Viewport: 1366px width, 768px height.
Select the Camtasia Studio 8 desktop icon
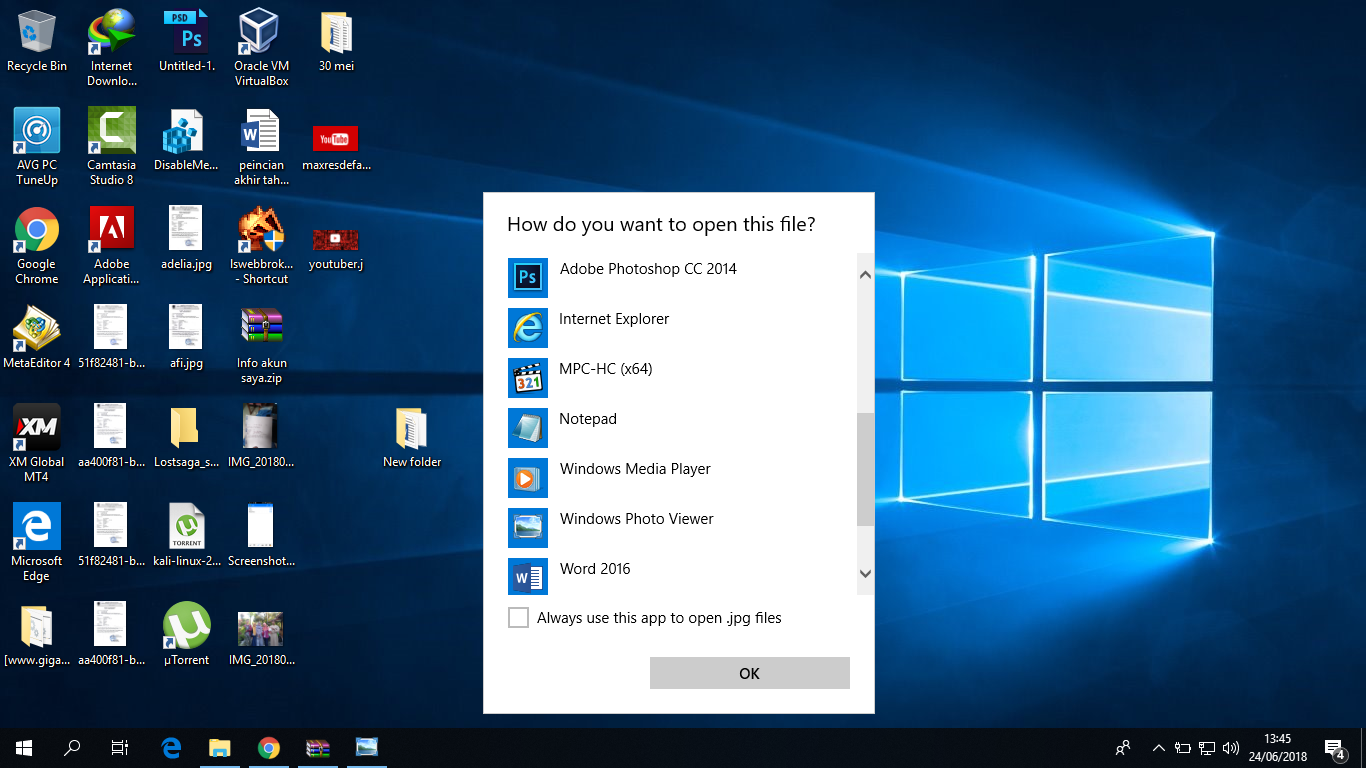click(x=111, y=146)
